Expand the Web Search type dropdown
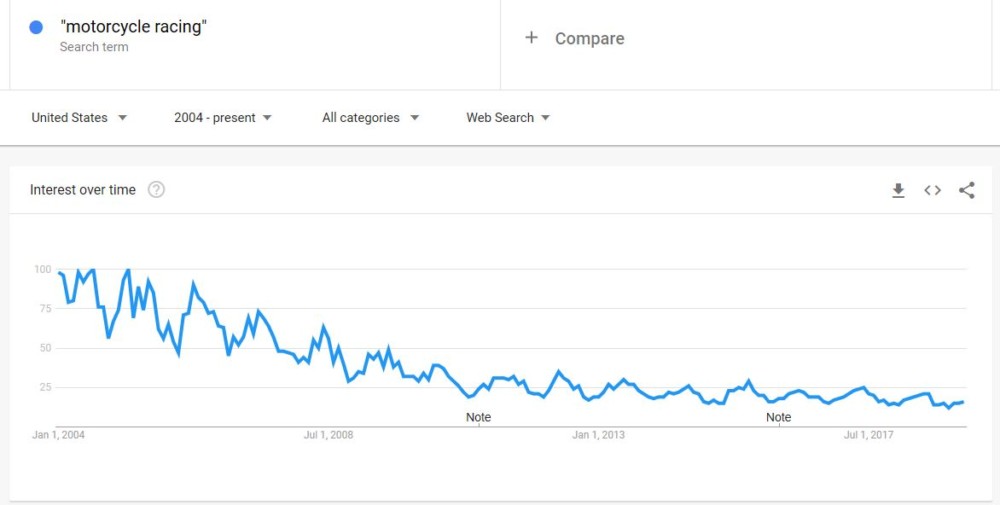Image resolution: width=1000 pixels, height=505 pixels. point(508,118)
